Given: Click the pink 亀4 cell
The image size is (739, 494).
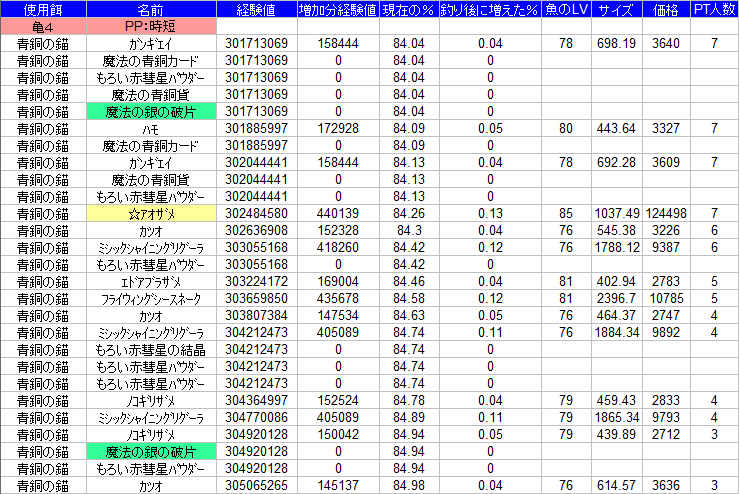Looking at the screenshot, I should (43, 26).
